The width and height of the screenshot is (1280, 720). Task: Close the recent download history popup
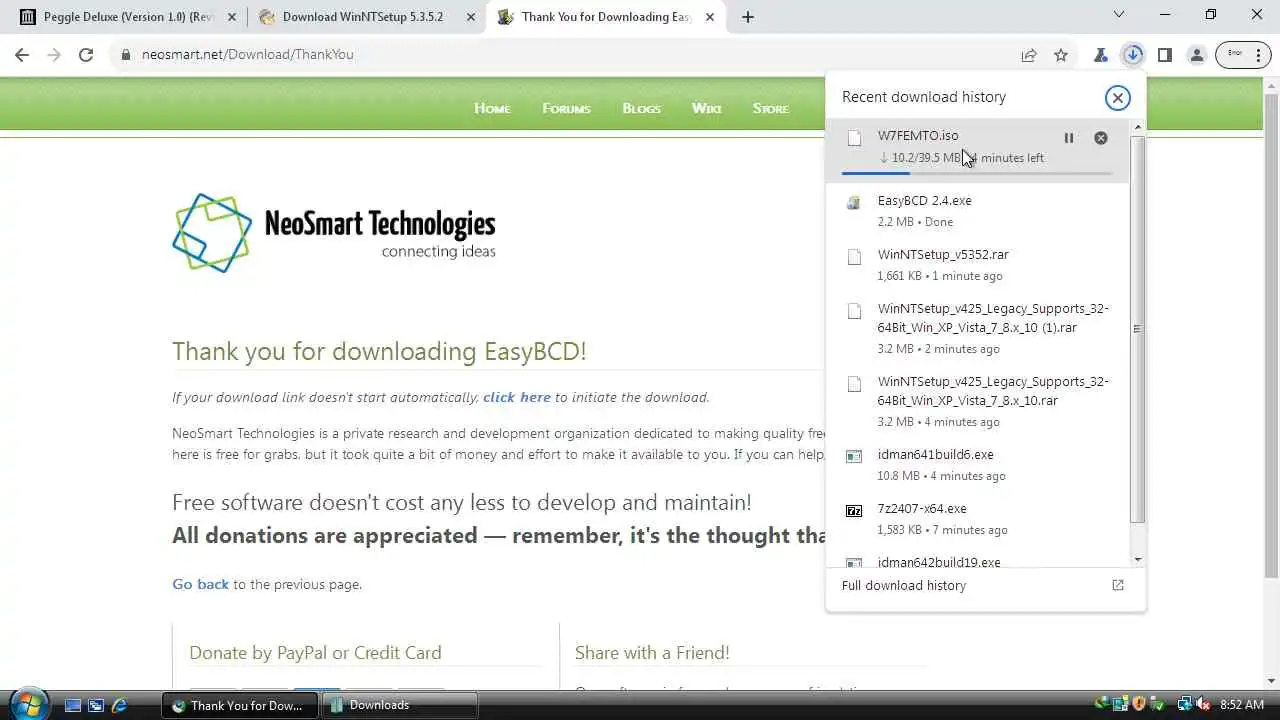click(x=1117, y=97)
